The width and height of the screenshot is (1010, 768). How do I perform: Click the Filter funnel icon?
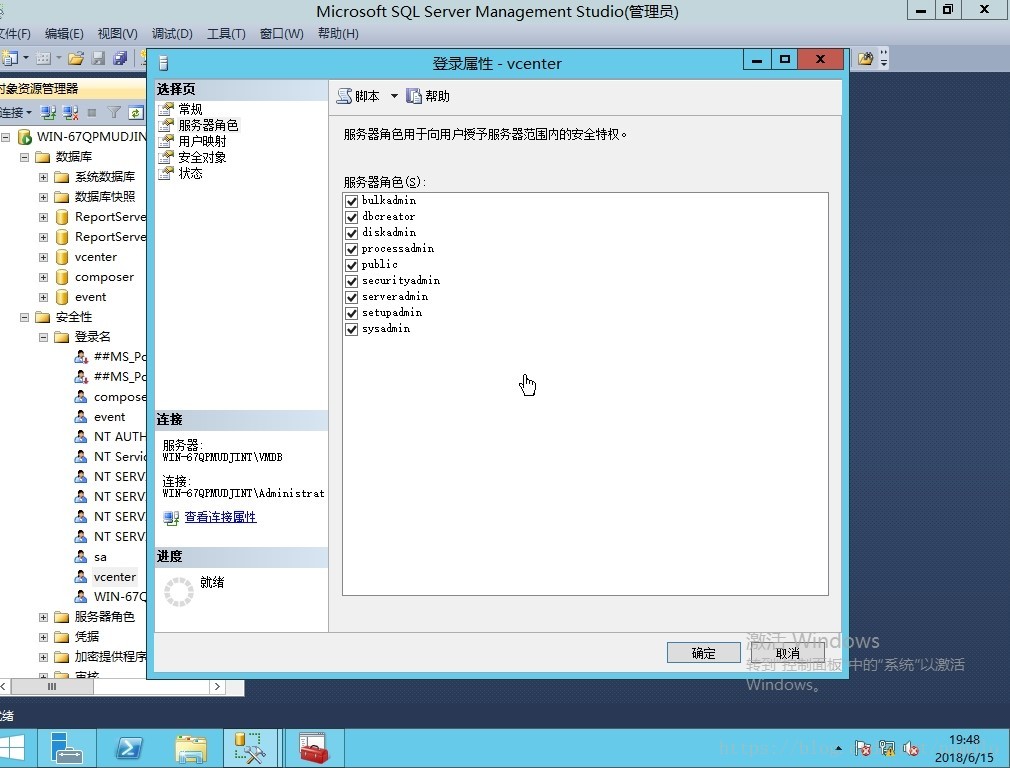114,113
